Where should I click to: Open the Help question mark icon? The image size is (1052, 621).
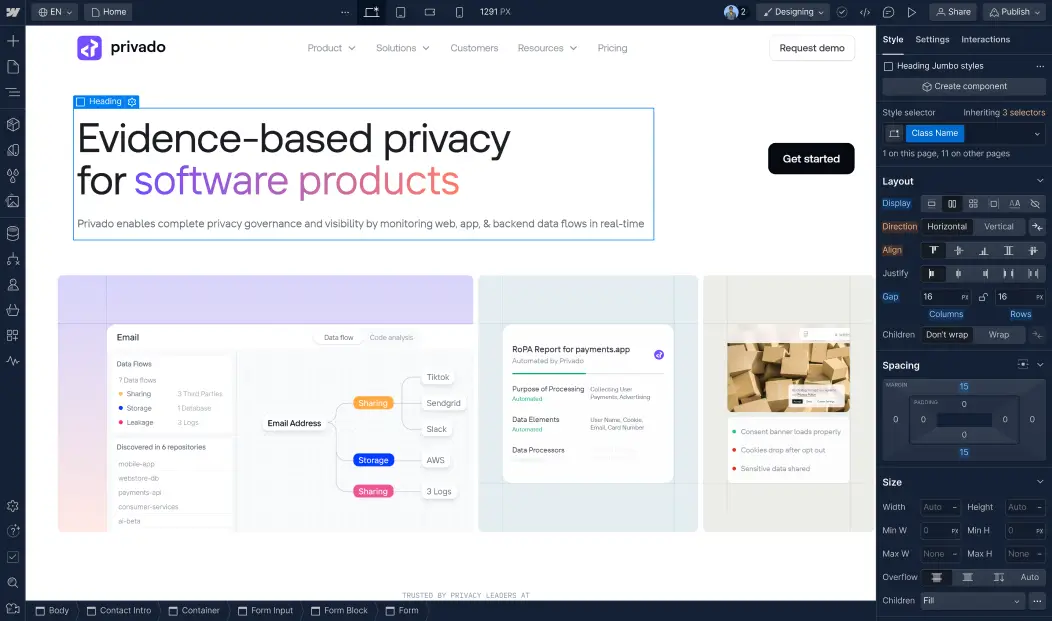click(13, 531)
